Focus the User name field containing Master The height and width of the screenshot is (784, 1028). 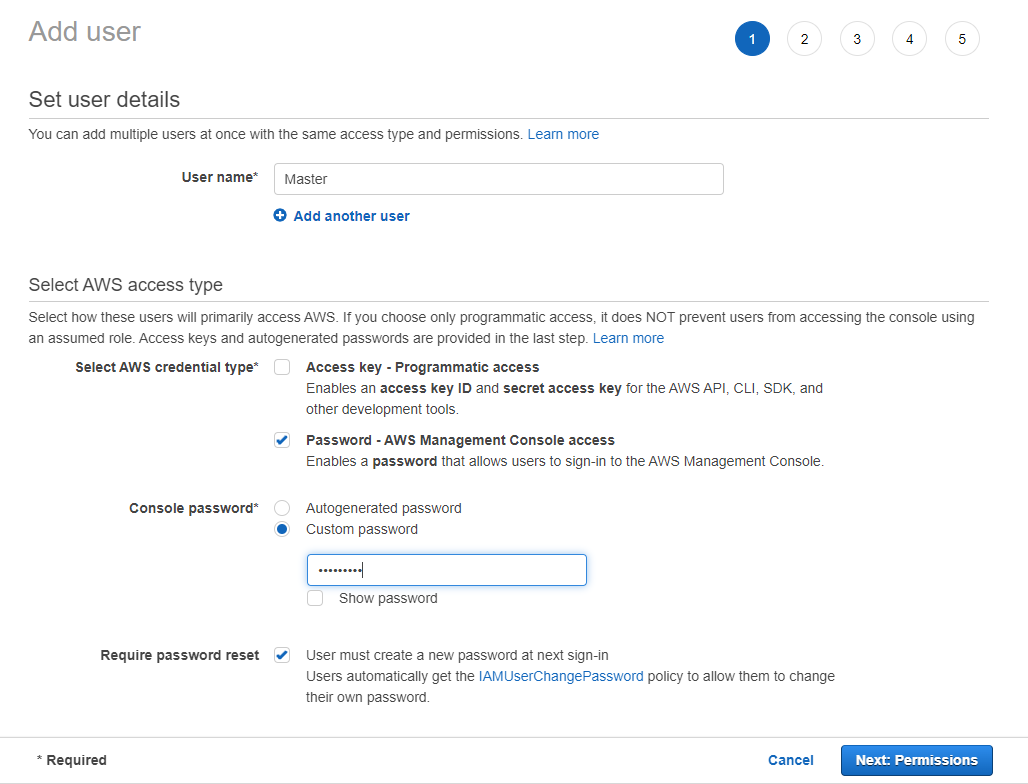pos(498,179)
